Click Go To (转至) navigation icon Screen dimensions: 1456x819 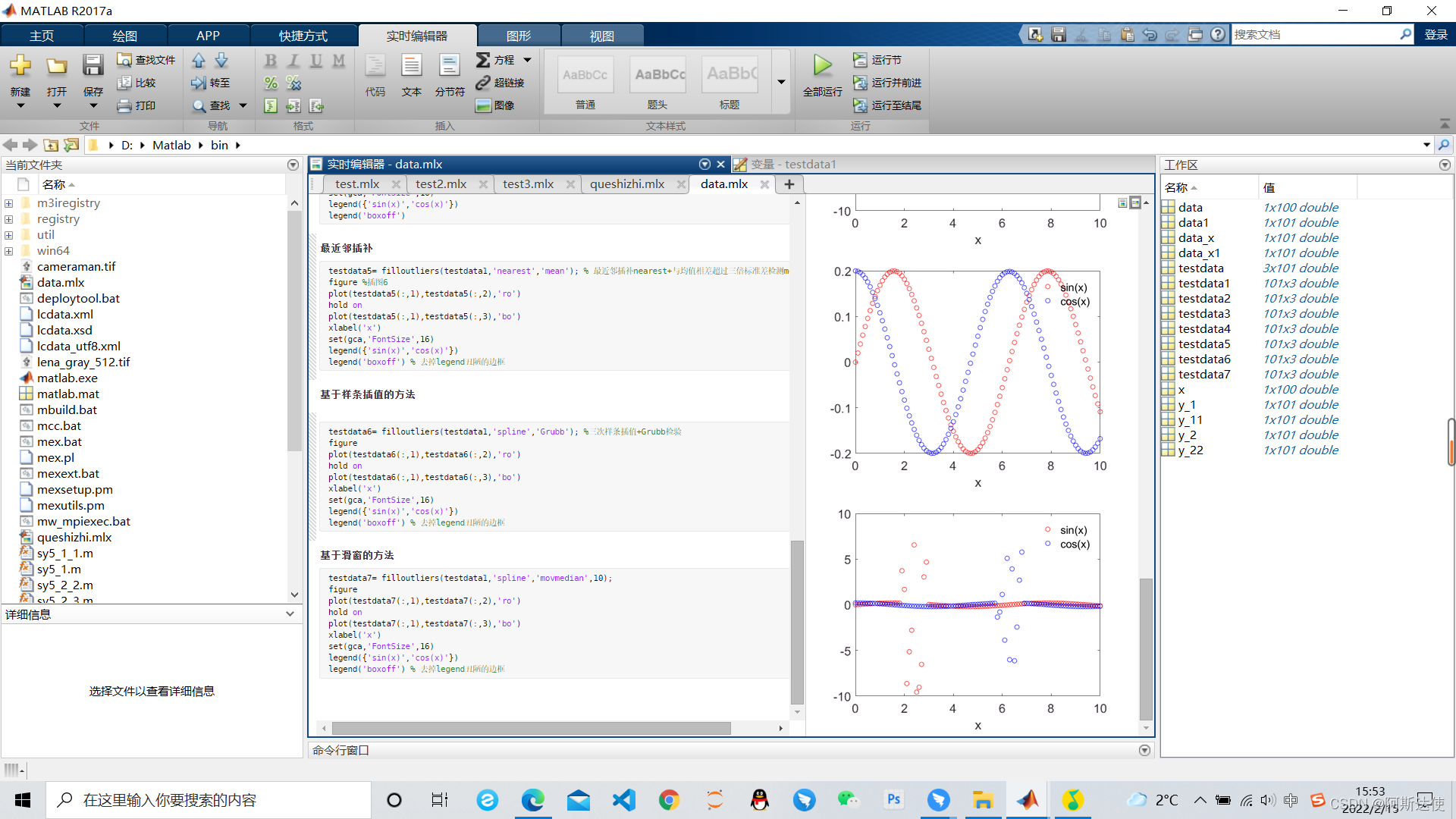pyautogui.click(x=211, y=83)
